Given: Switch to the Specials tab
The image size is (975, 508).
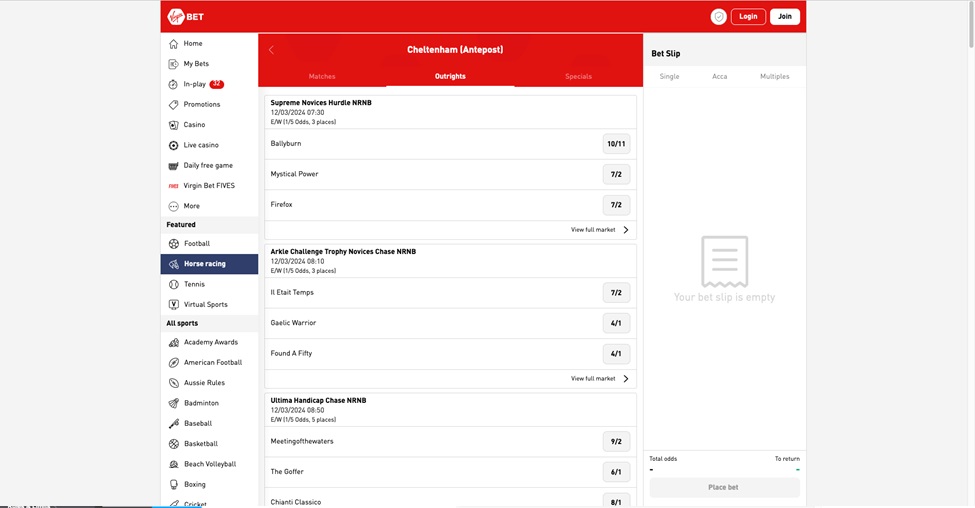Looking at the screenshot, I should (578, 77).
